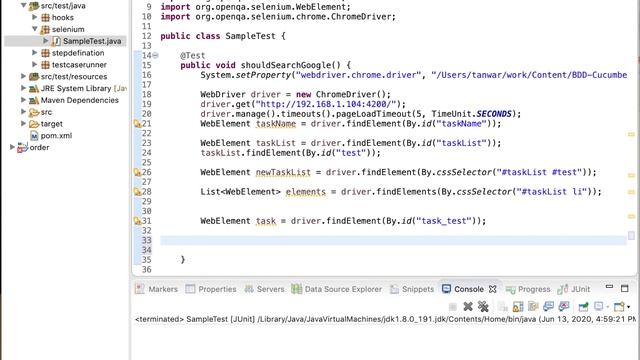Click overview ruler marker beside line 28
The height and width of the screenshot is (360, 640).
[x=631, y=192]
